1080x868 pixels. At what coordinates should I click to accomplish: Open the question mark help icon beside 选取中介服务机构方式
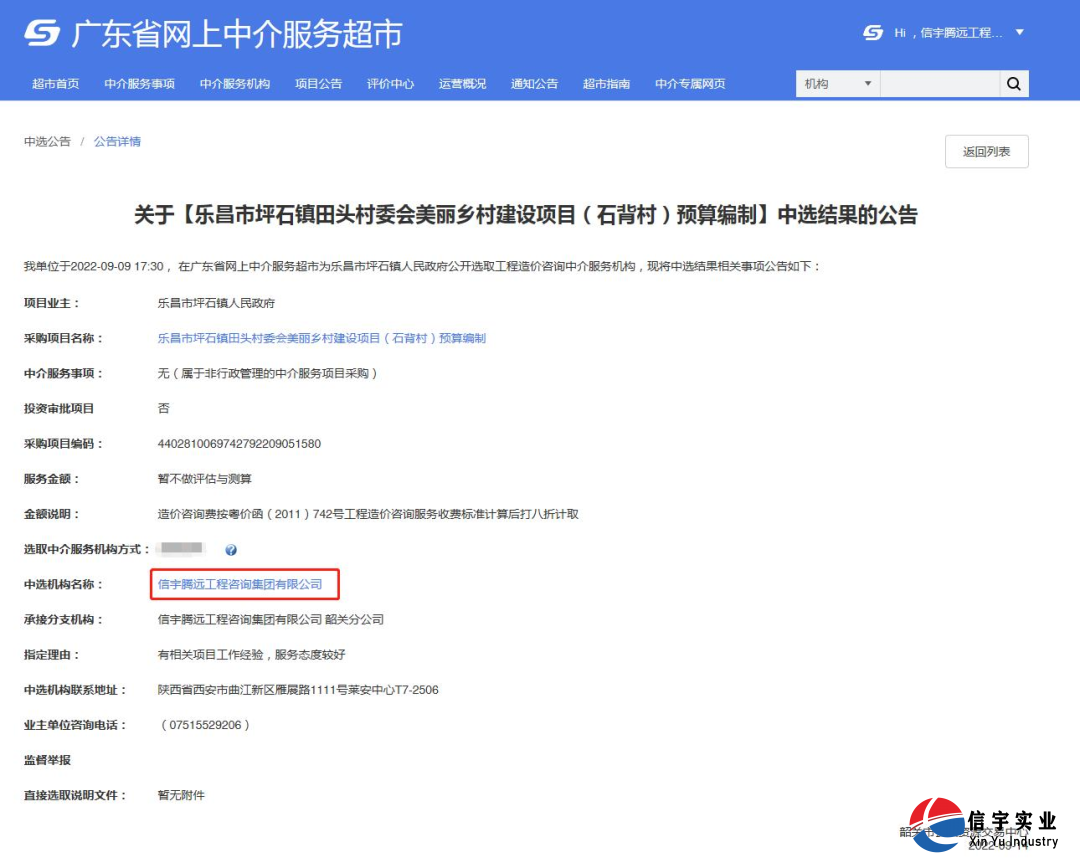230,549
